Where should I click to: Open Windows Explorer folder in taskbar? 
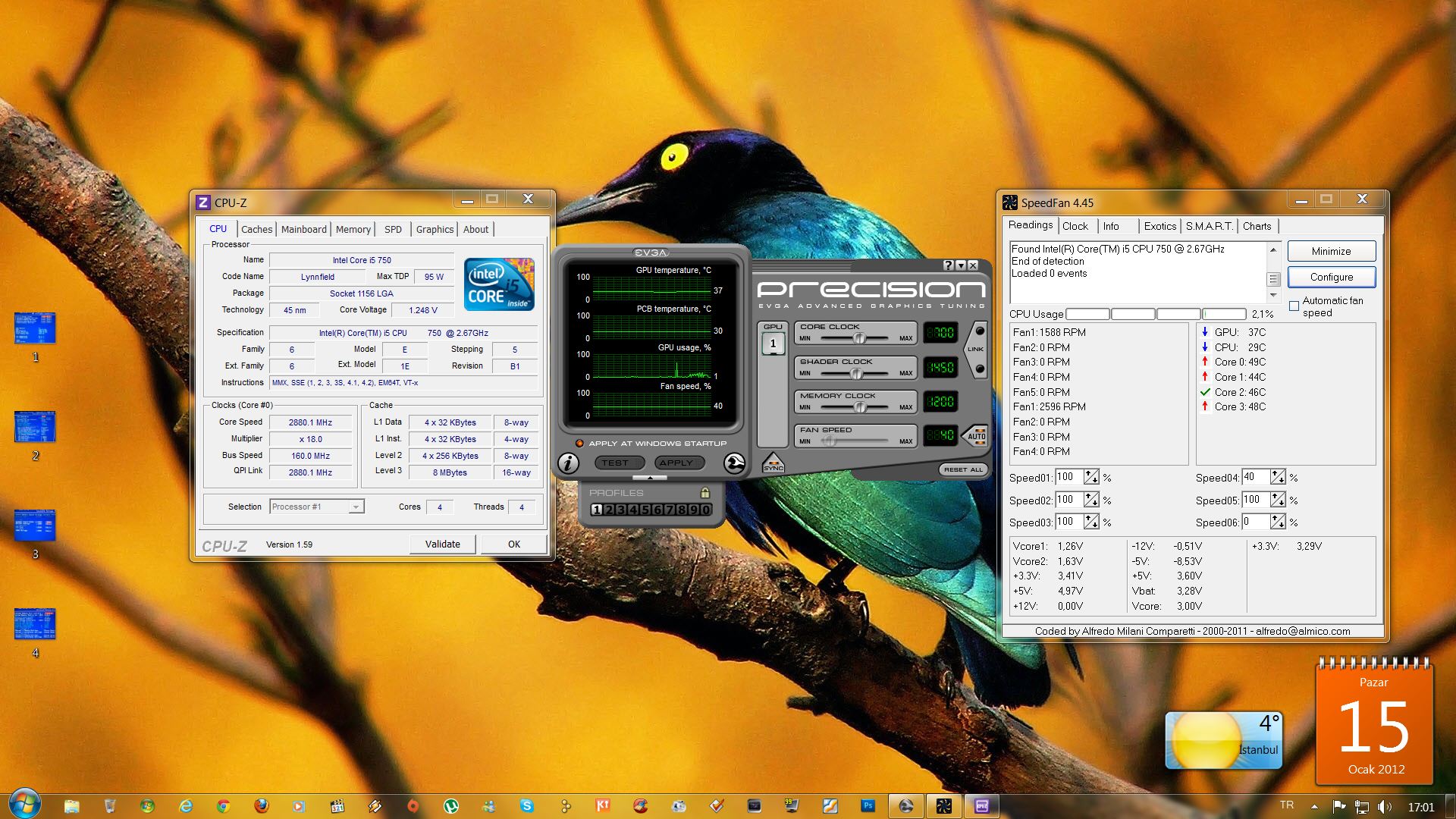click(x=71, y=806)
